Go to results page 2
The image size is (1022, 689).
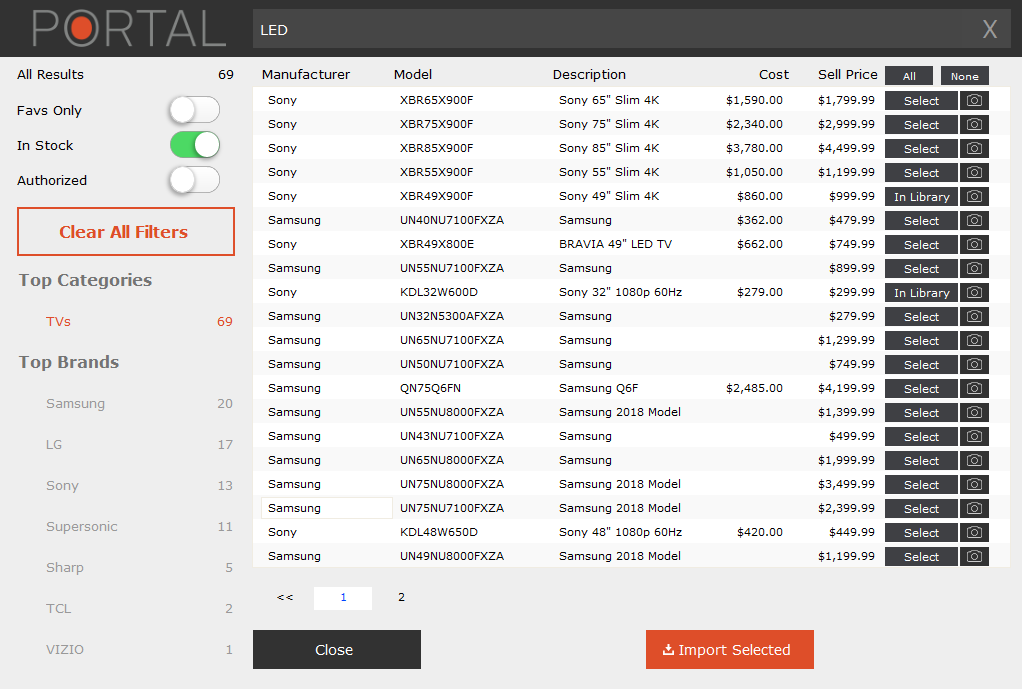(x=401, y=598)
